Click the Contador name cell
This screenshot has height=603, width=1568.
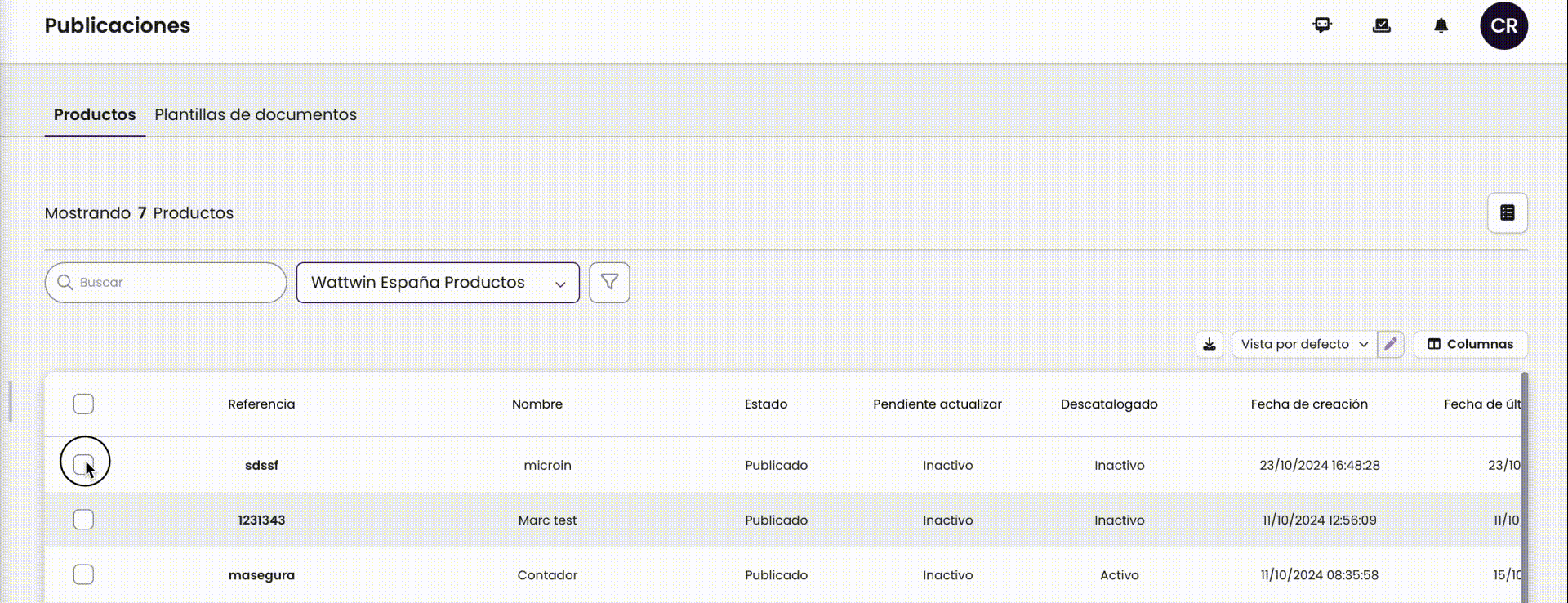point(547,574)
